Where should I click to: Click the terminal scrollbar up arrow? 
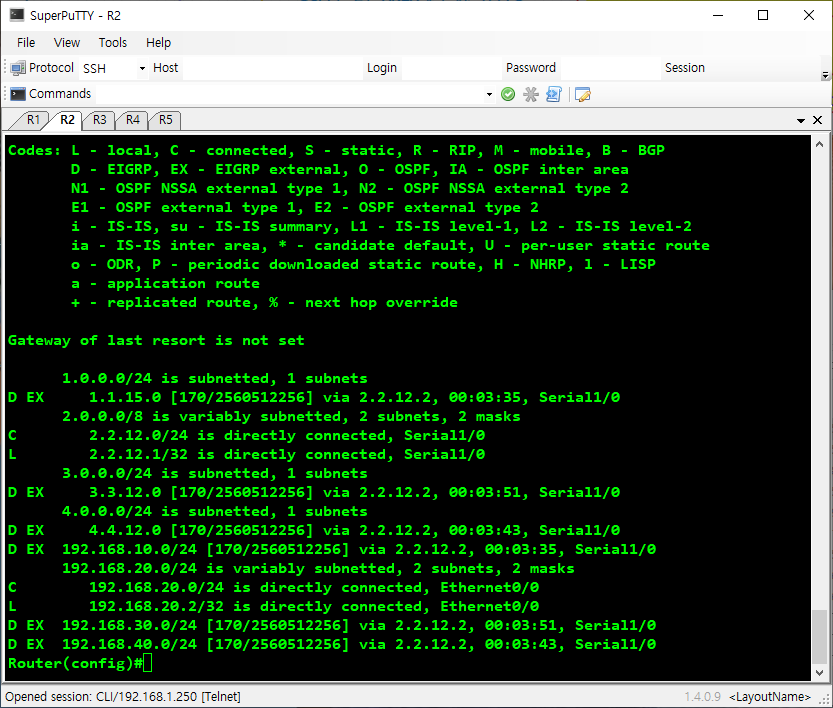(x=819, y=144)
